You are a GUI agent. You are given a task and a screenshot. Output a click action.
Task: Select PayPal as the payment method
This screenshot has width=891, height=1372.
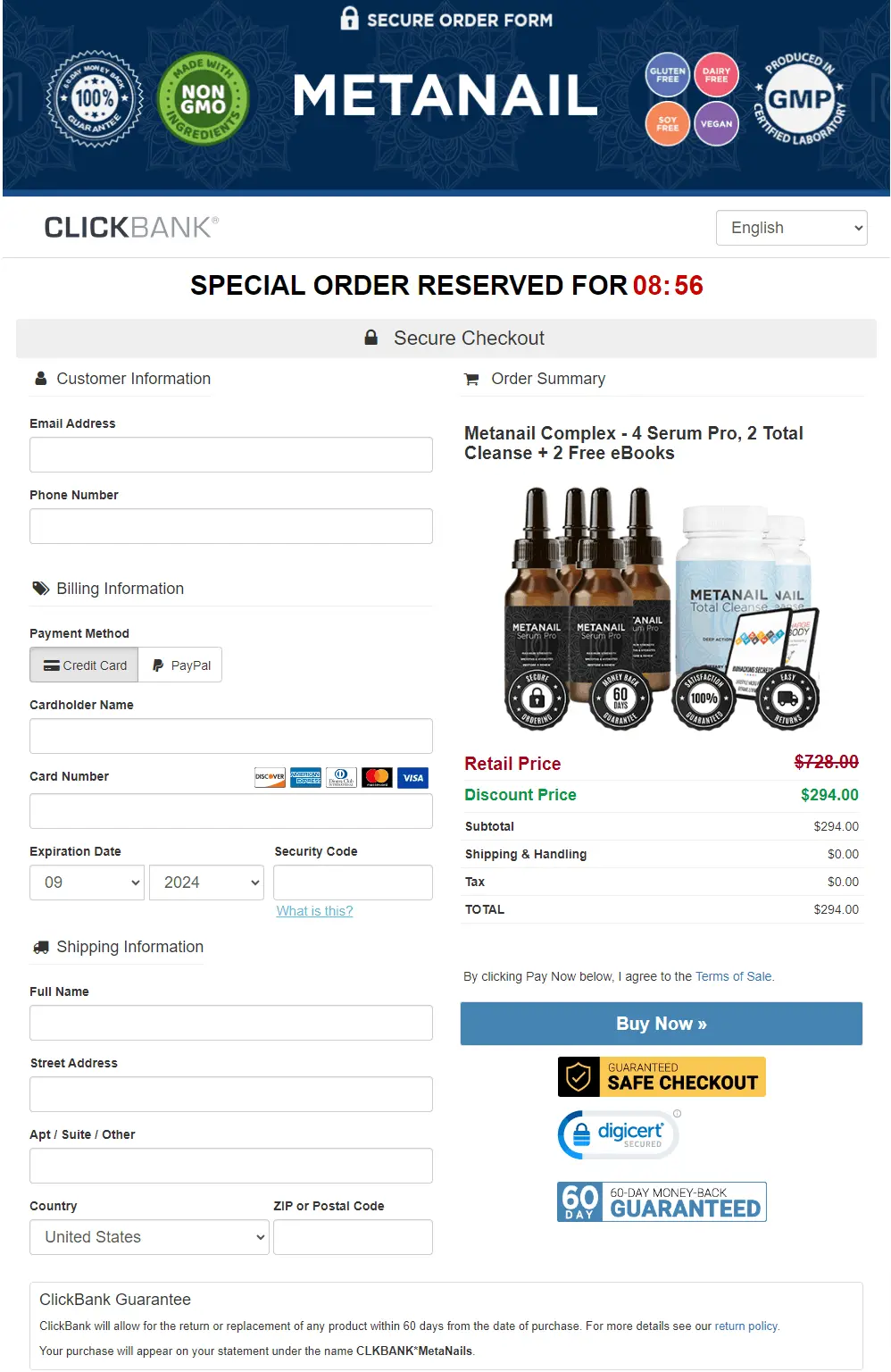pos(179,665)
